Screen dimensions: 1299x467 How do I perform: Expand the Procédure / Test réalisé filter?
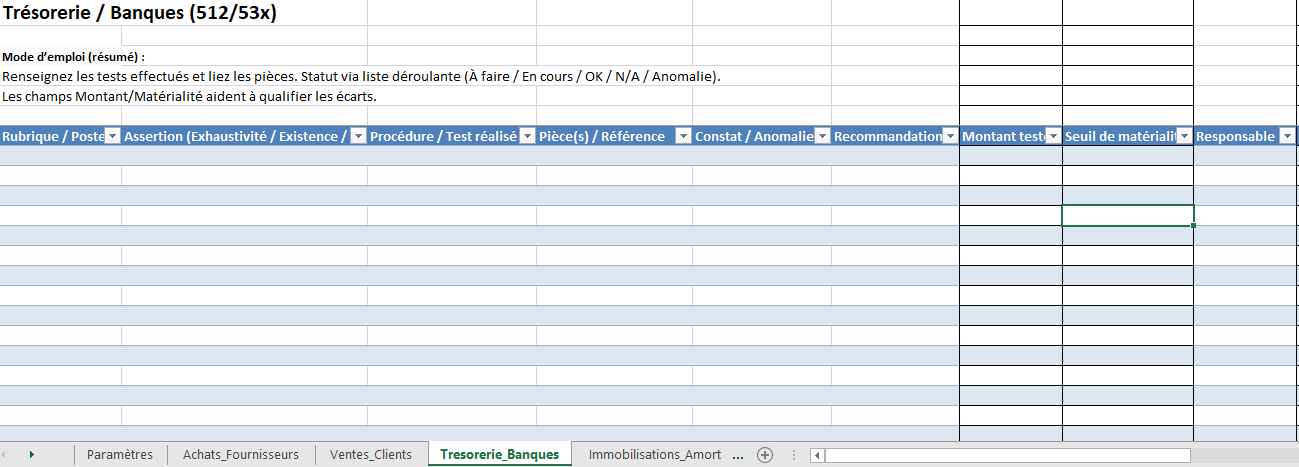(x=527, y=137)
